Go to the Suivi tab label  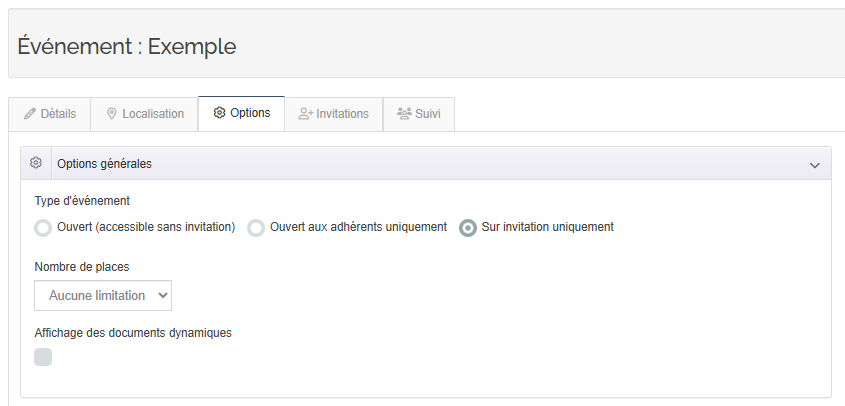click(427, 114)
